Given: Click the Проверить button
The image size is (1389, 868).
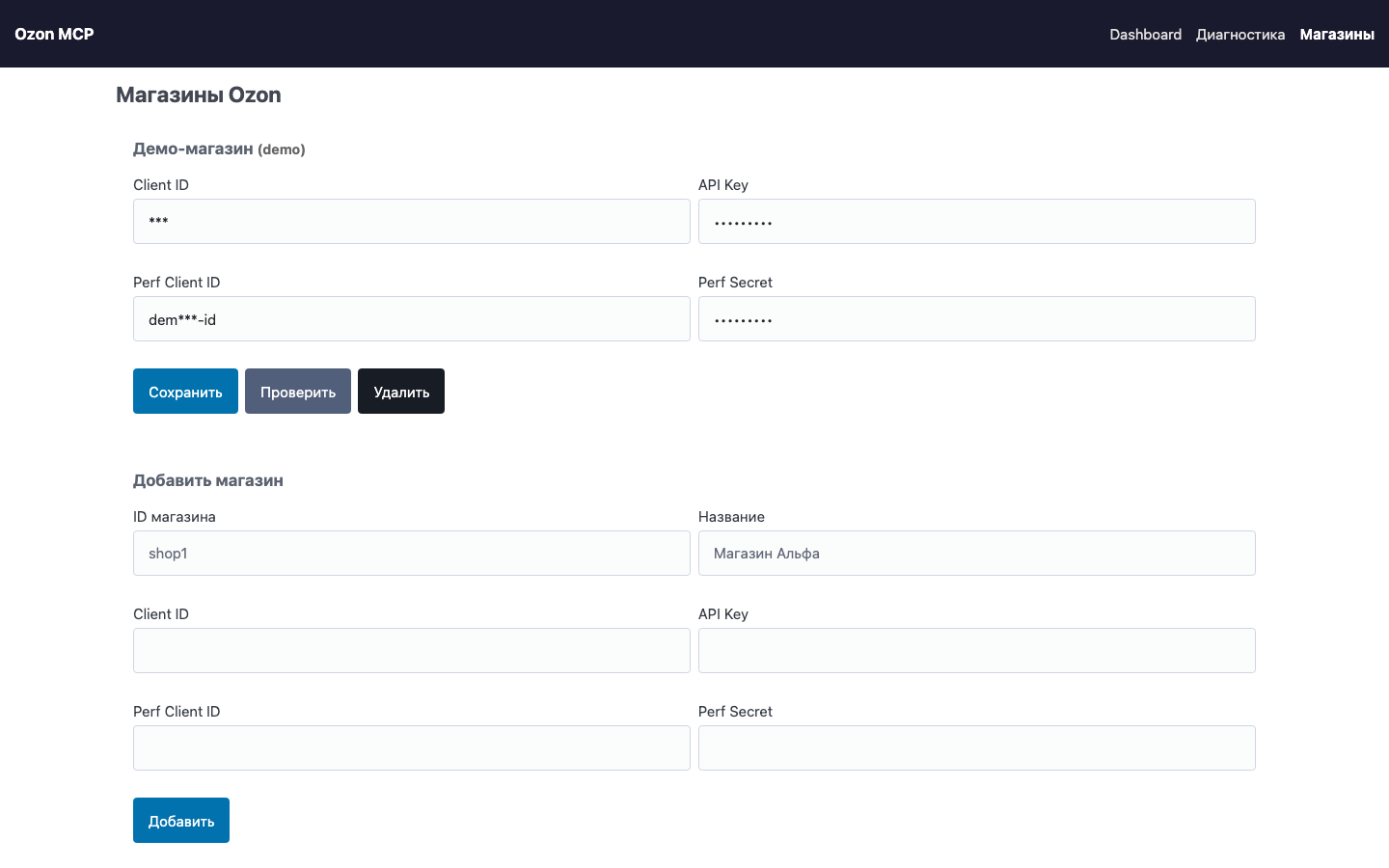Looking at the screenshot, I should pos(298,392).
